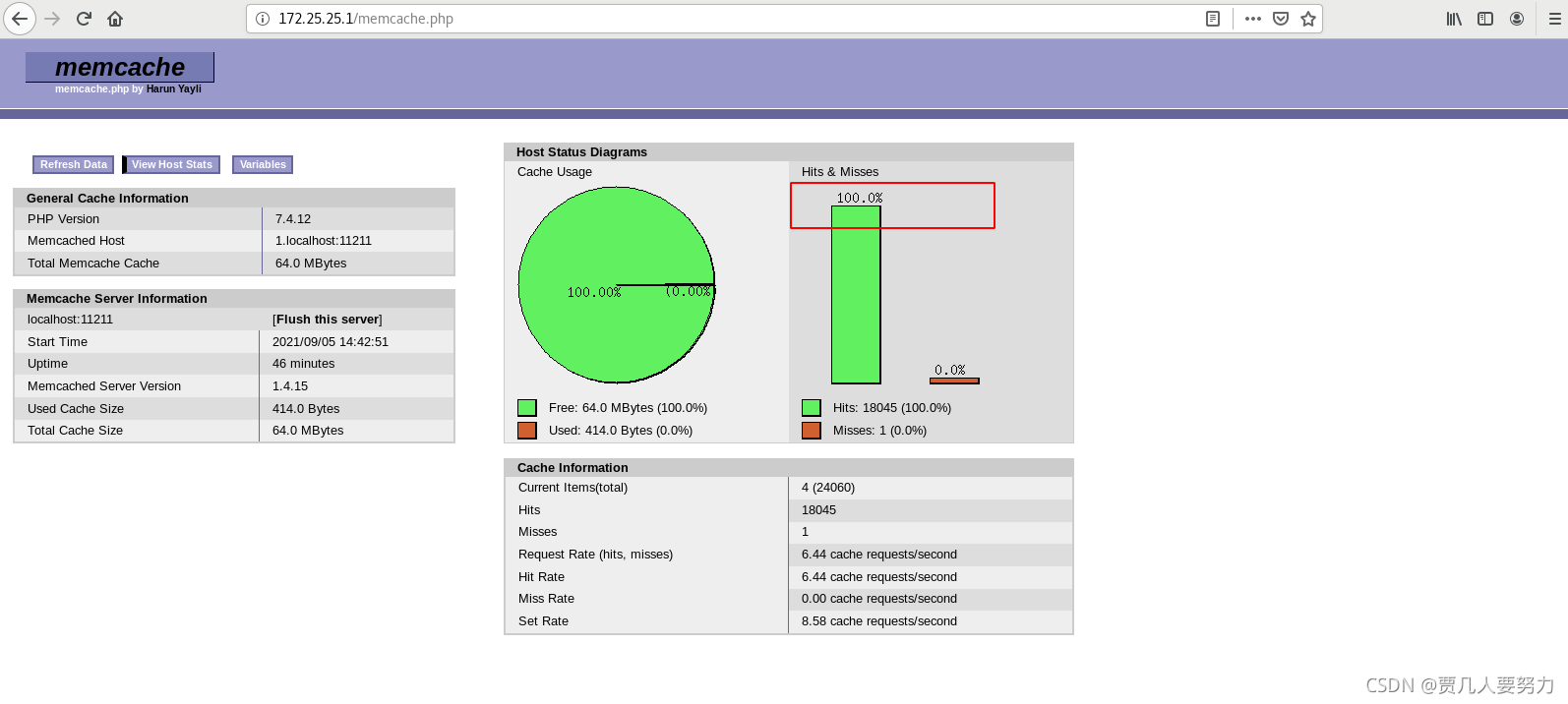
Task: Click Cache Information section header
Action: pyautogui.click(x=573, y=468)
